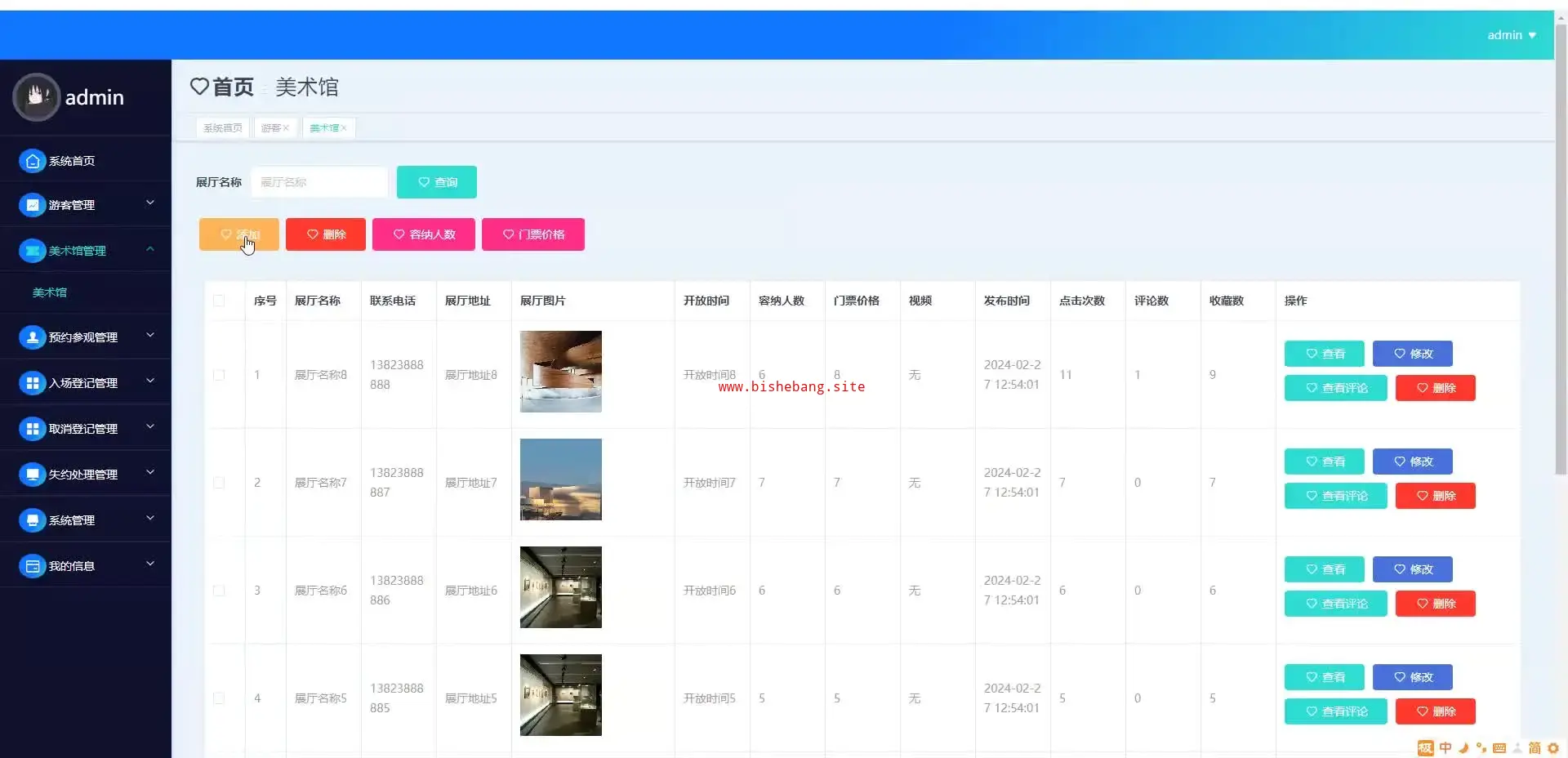Toggle the select-all checkbox in table header
The height and width of the screenshot is (758, 1568).
219,301
